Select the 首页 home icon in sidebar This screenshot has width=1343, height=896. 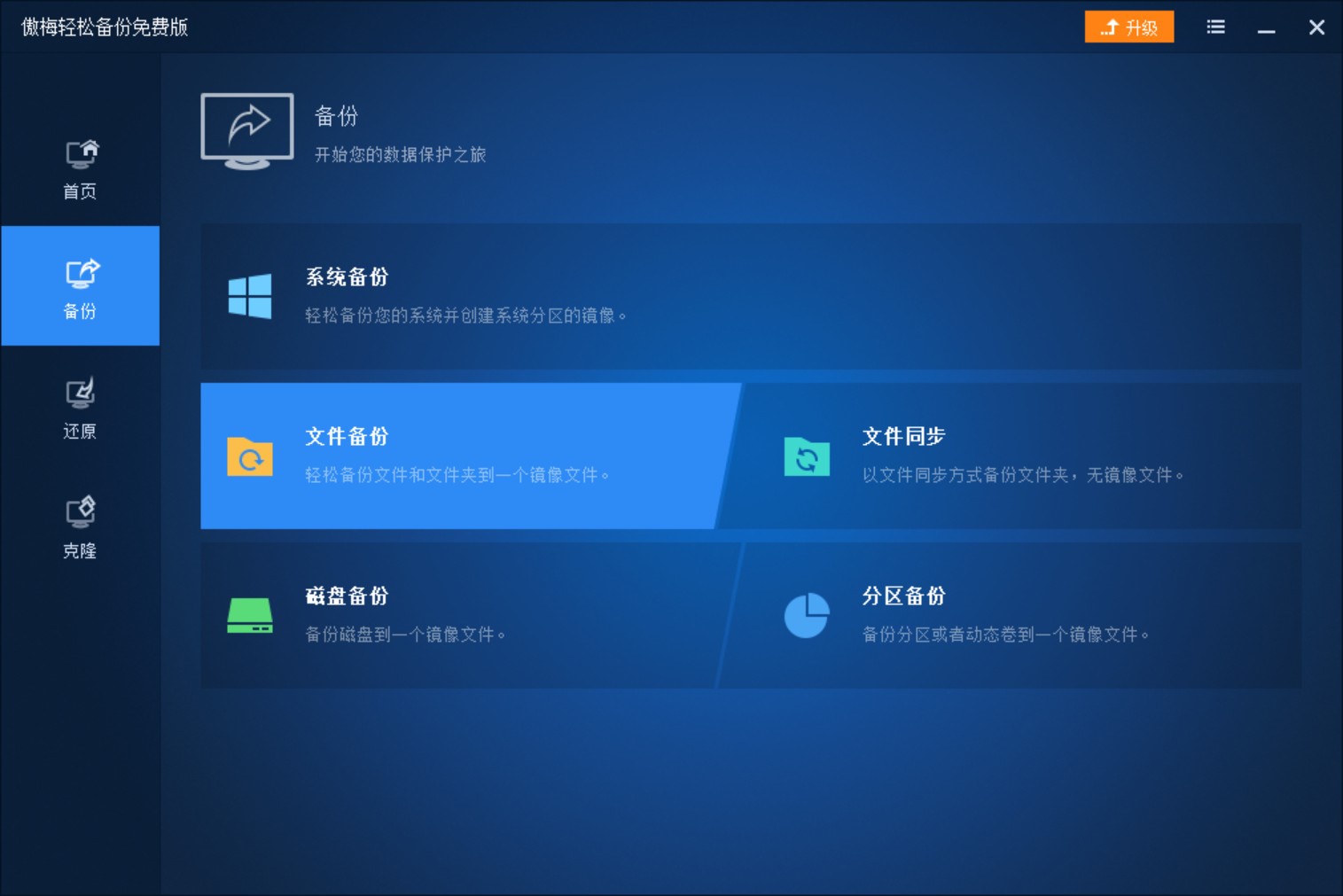pos(81,152)
